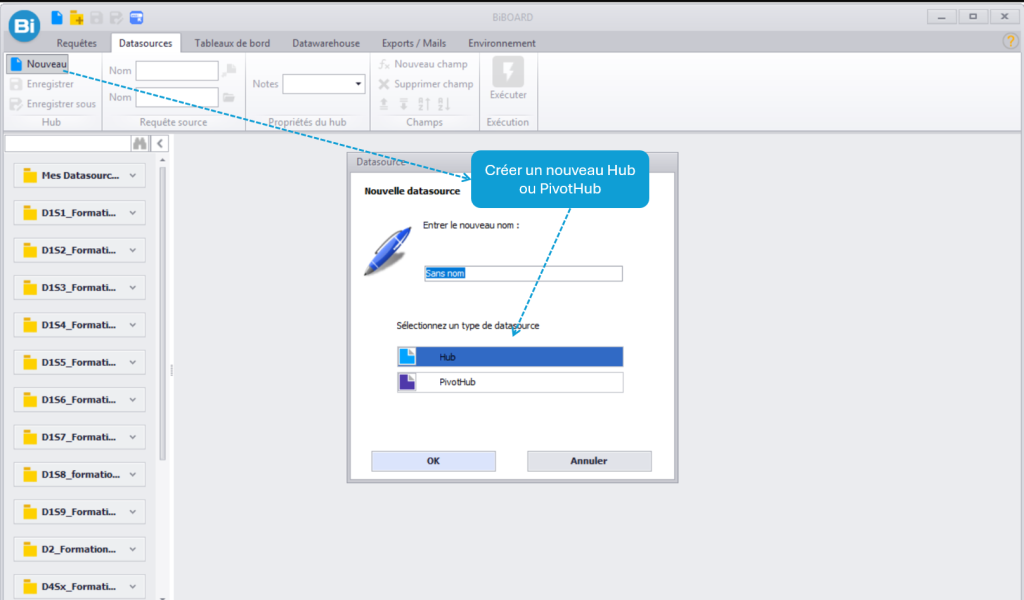
Task: Open help with the question mark icon
Action: pos(1010,42)
